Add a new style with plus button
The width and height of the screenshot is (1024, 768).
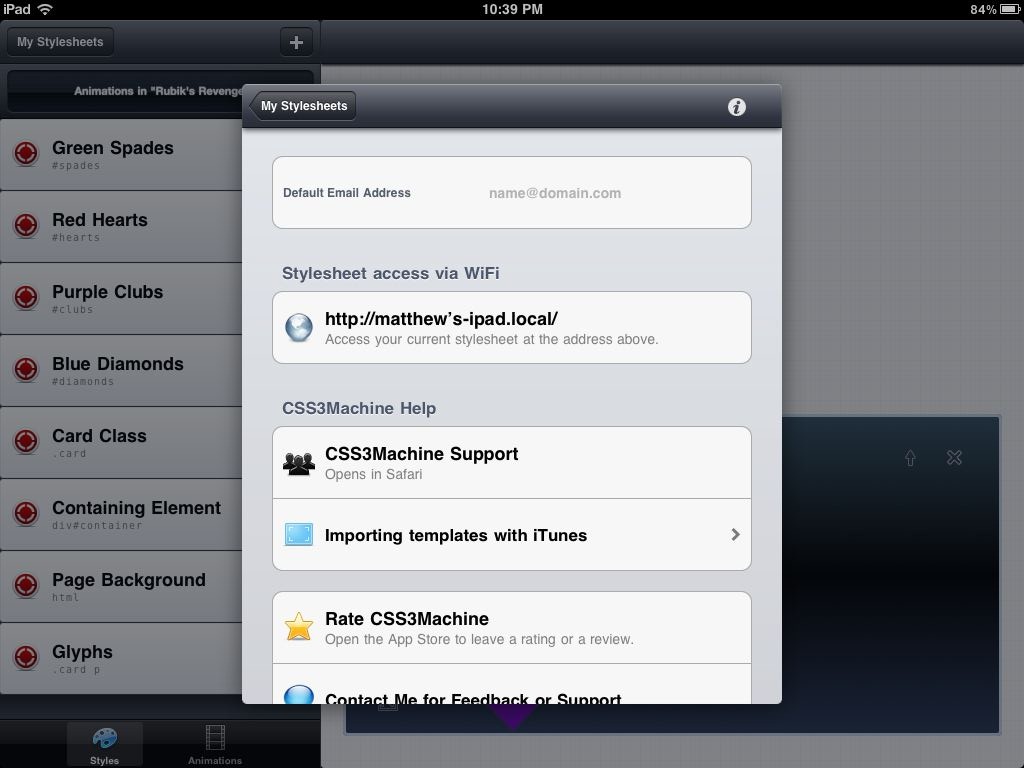296,42
